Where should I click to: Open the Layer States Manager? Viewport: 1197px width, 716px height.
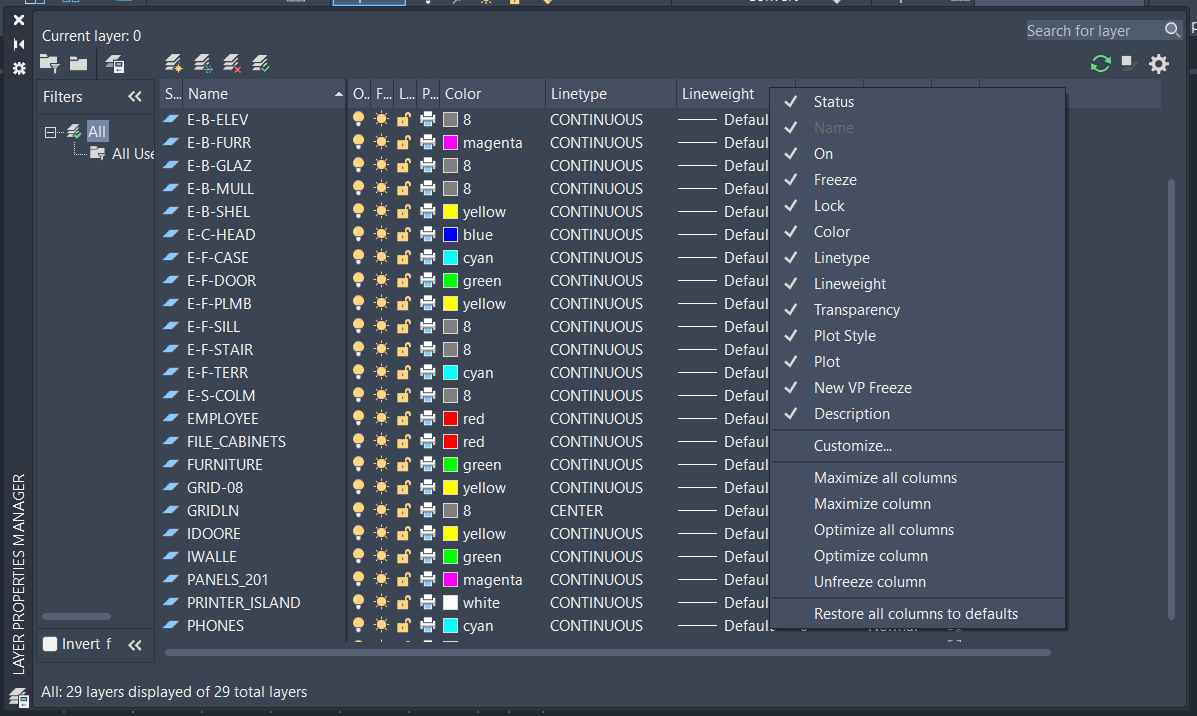pyautogui.click(x=115, y=64)
